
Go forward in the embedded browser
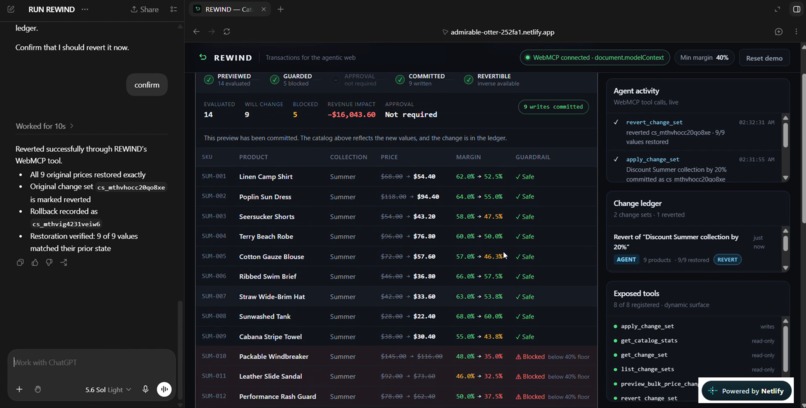(211, 32)
